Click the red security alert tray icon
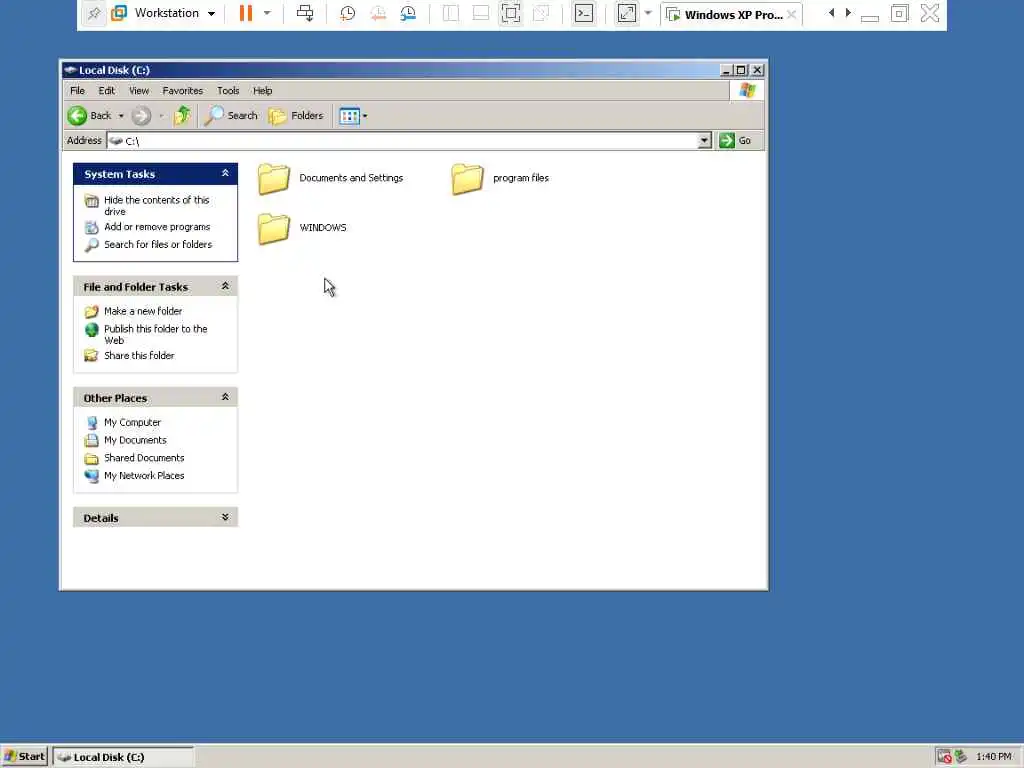The image size is (1024, 768). (944, 756)
